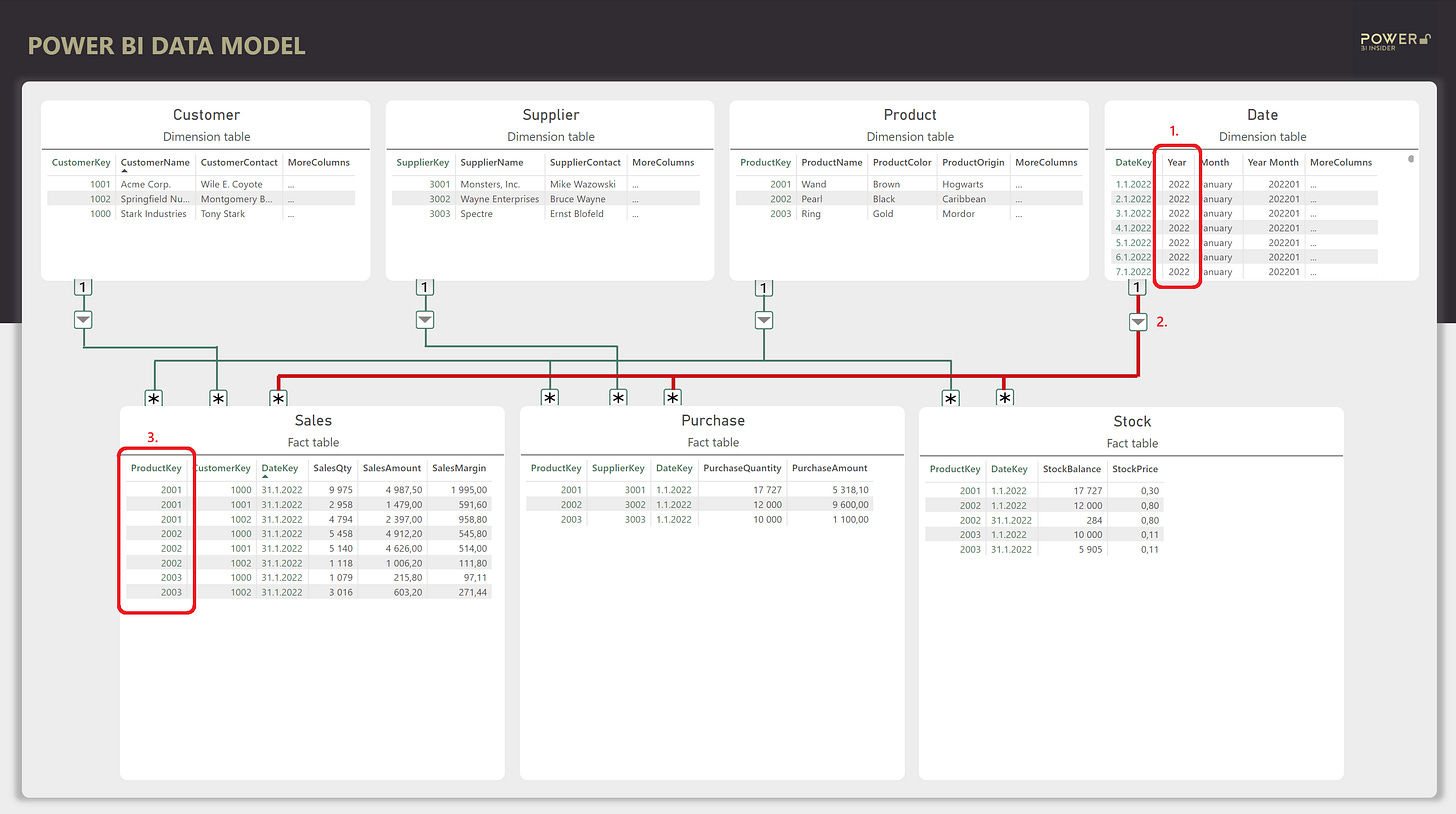Click SupplierKey header in Purchase table
1456x814 pixels.
coord(618,468)
